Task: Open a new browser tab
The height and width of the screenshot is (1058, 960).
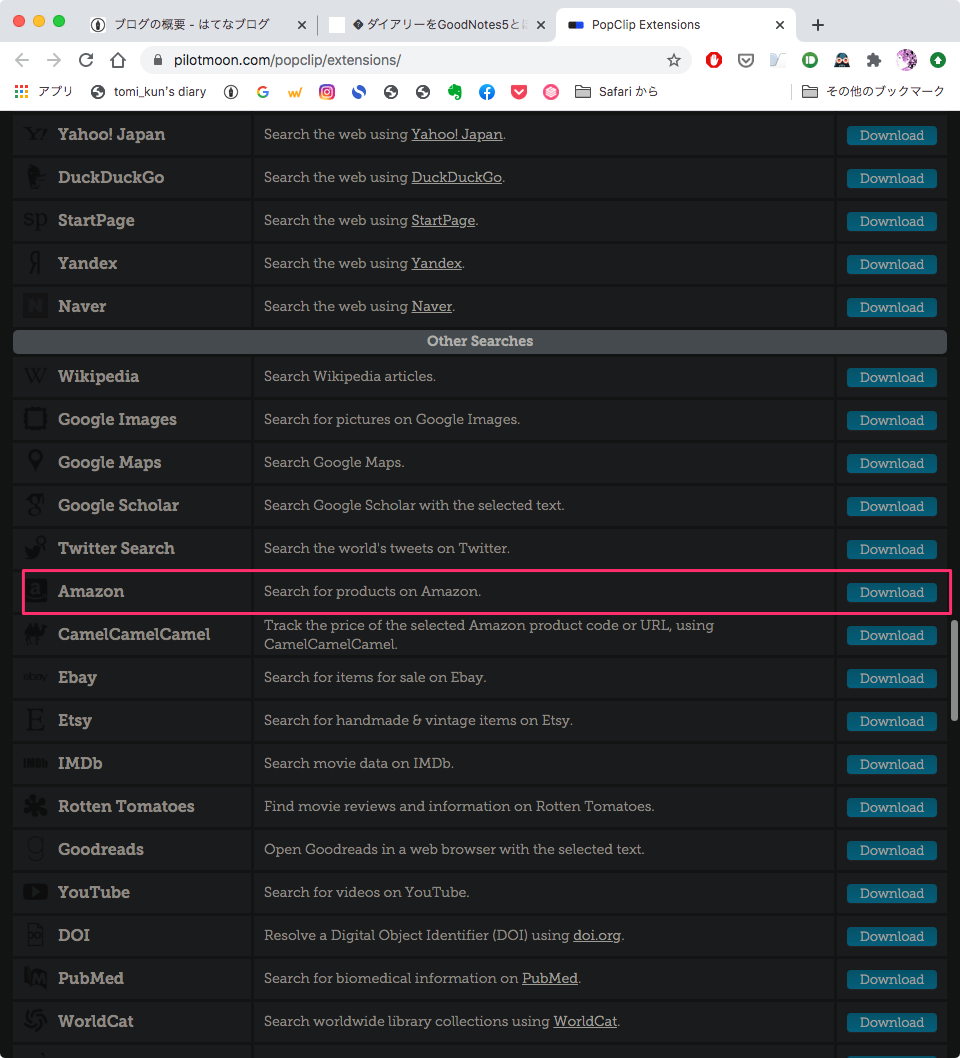Action: [x=818, y=25]
